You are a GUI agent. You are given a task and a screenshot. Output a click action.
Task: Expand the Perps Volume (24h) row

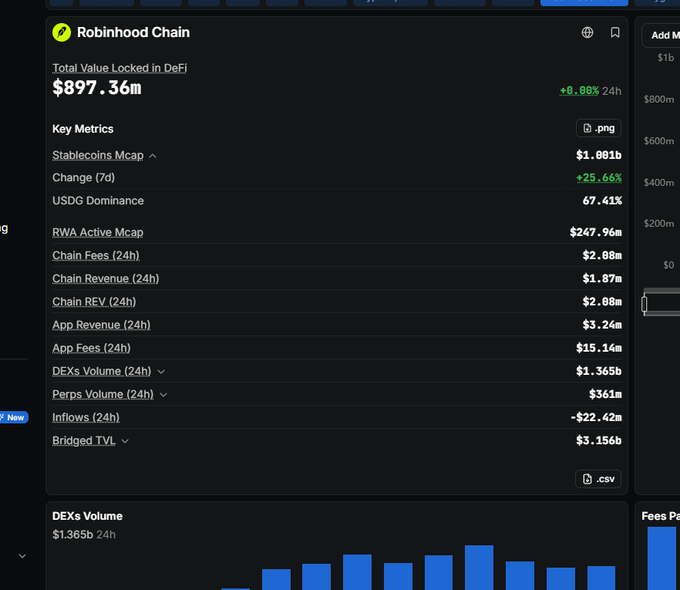(x=163, y=395)
